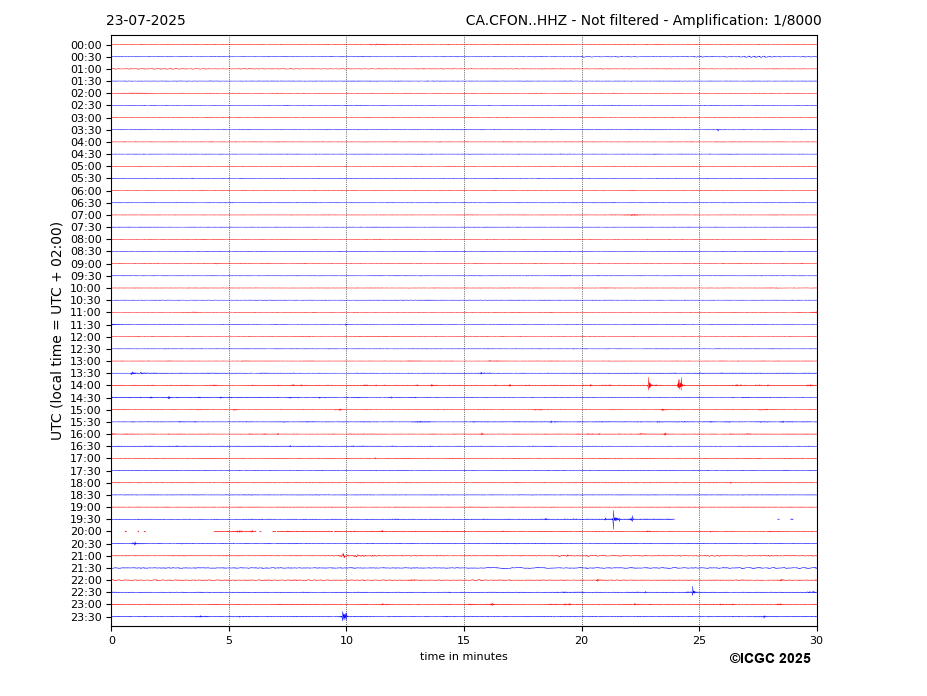Select the 13:00 row label
Viewport: 927px width, 696px height.
pos(86,362)
